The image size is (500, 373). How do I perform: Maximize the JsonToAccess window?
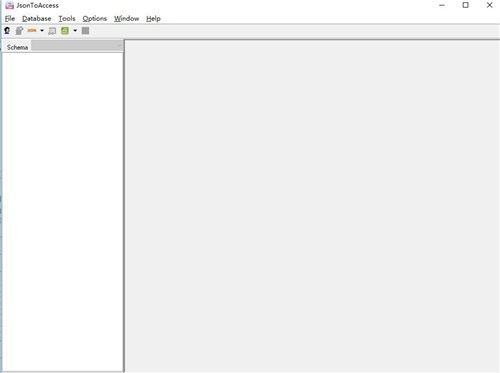pyautogui.click(x=465, y=5)
